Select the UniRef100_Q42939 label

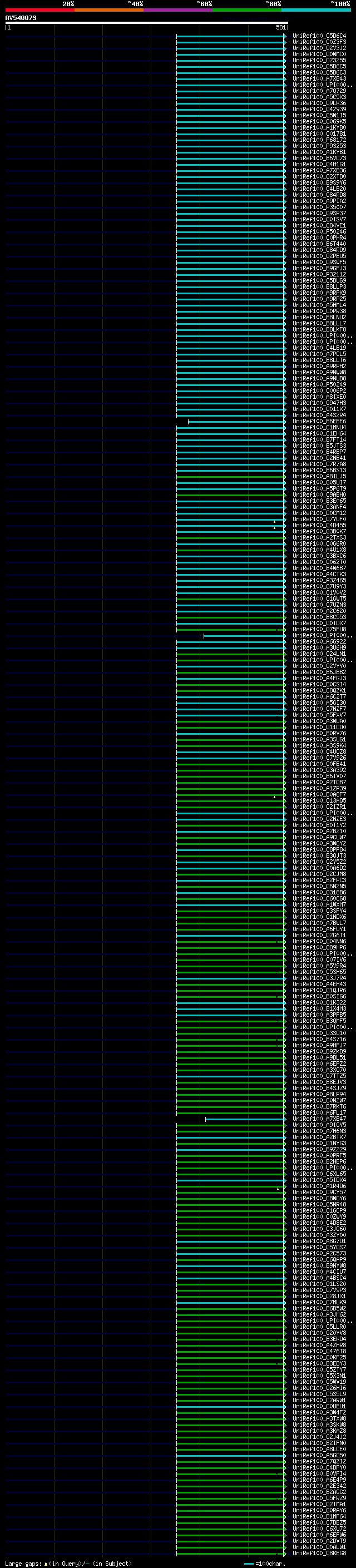pyautogui.click(x=319, y=109)
